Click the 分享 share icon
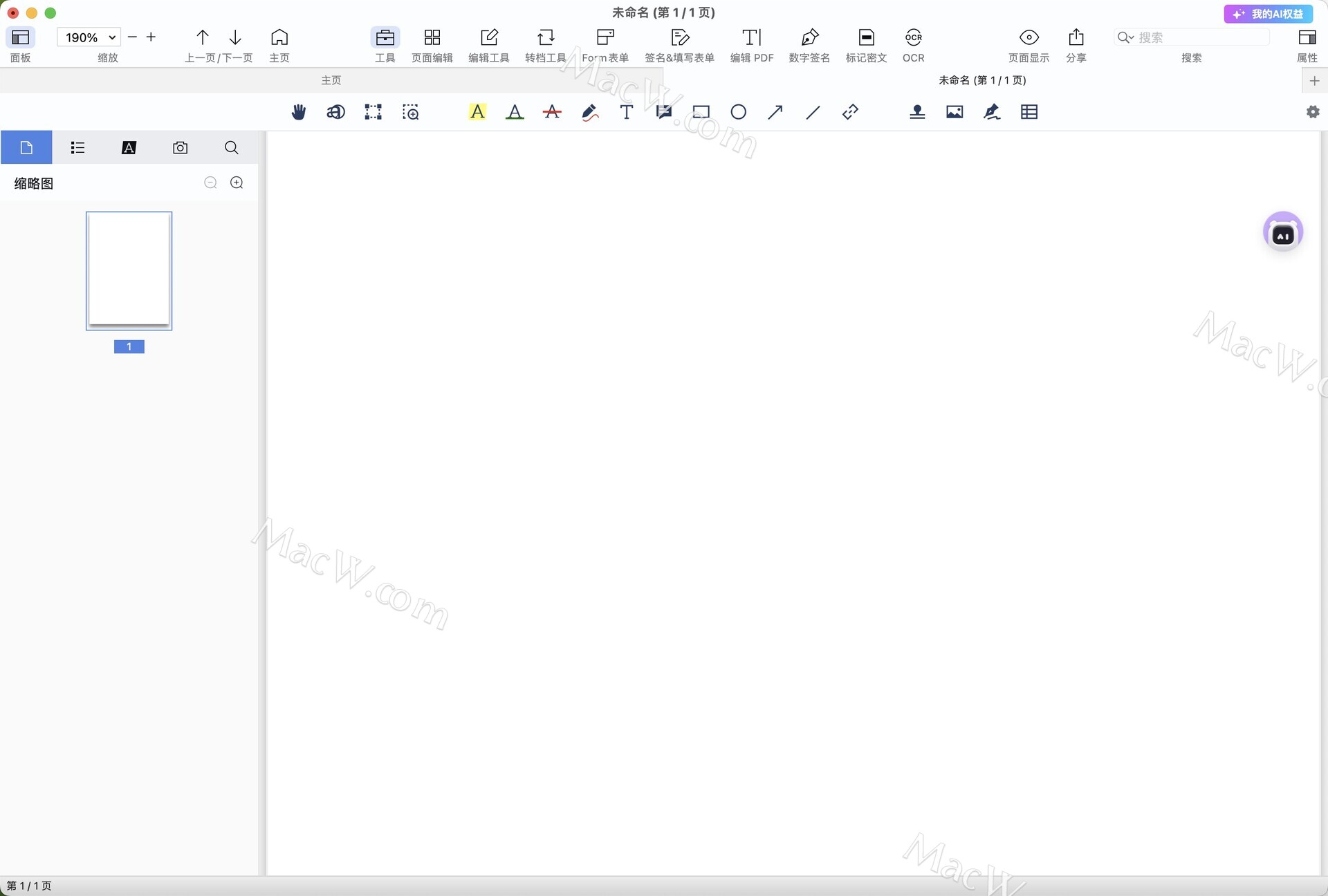 [x=1076, y=37]
